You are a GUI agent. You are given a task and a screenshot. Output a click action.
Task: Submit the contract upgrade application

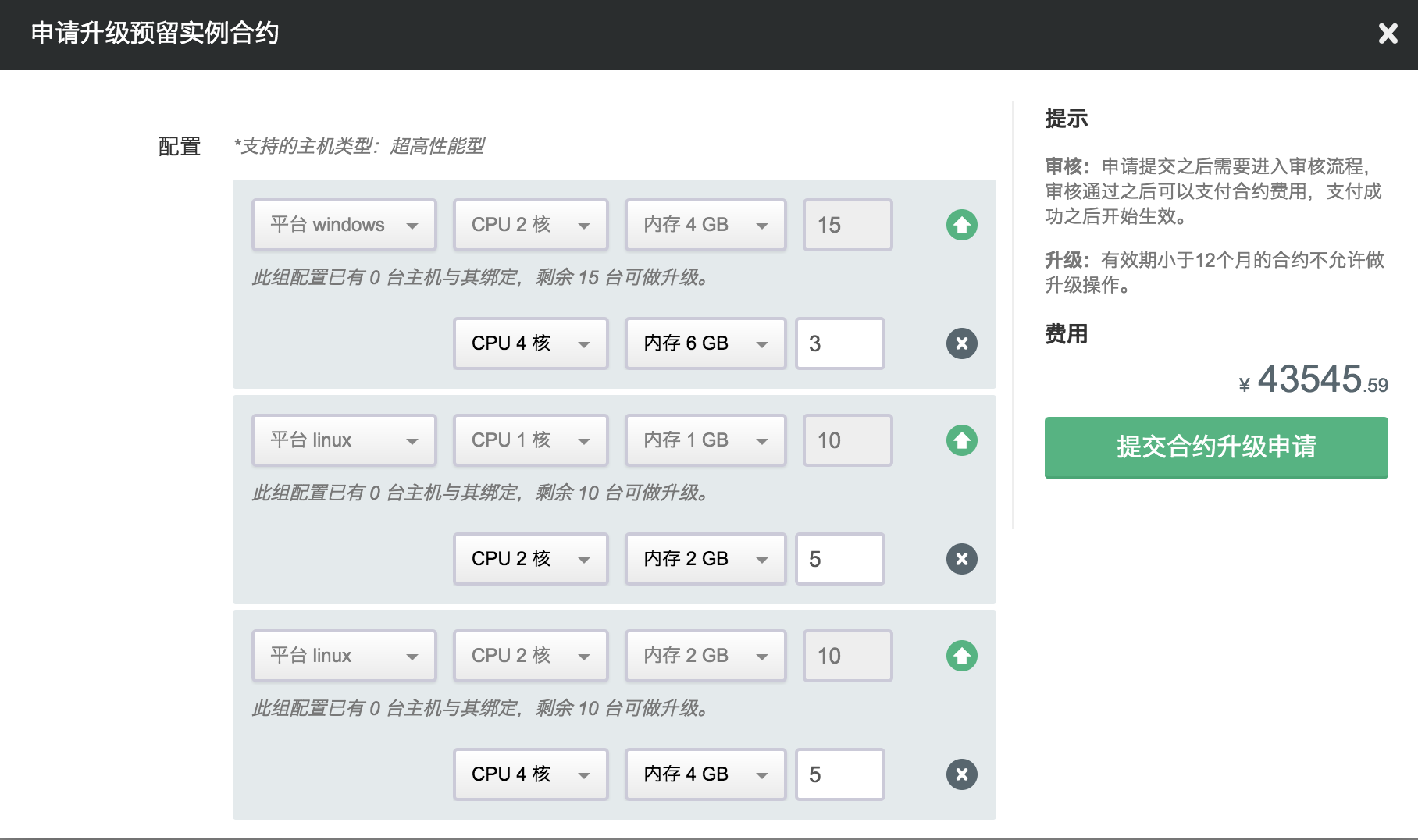[x=1216, y=447]
